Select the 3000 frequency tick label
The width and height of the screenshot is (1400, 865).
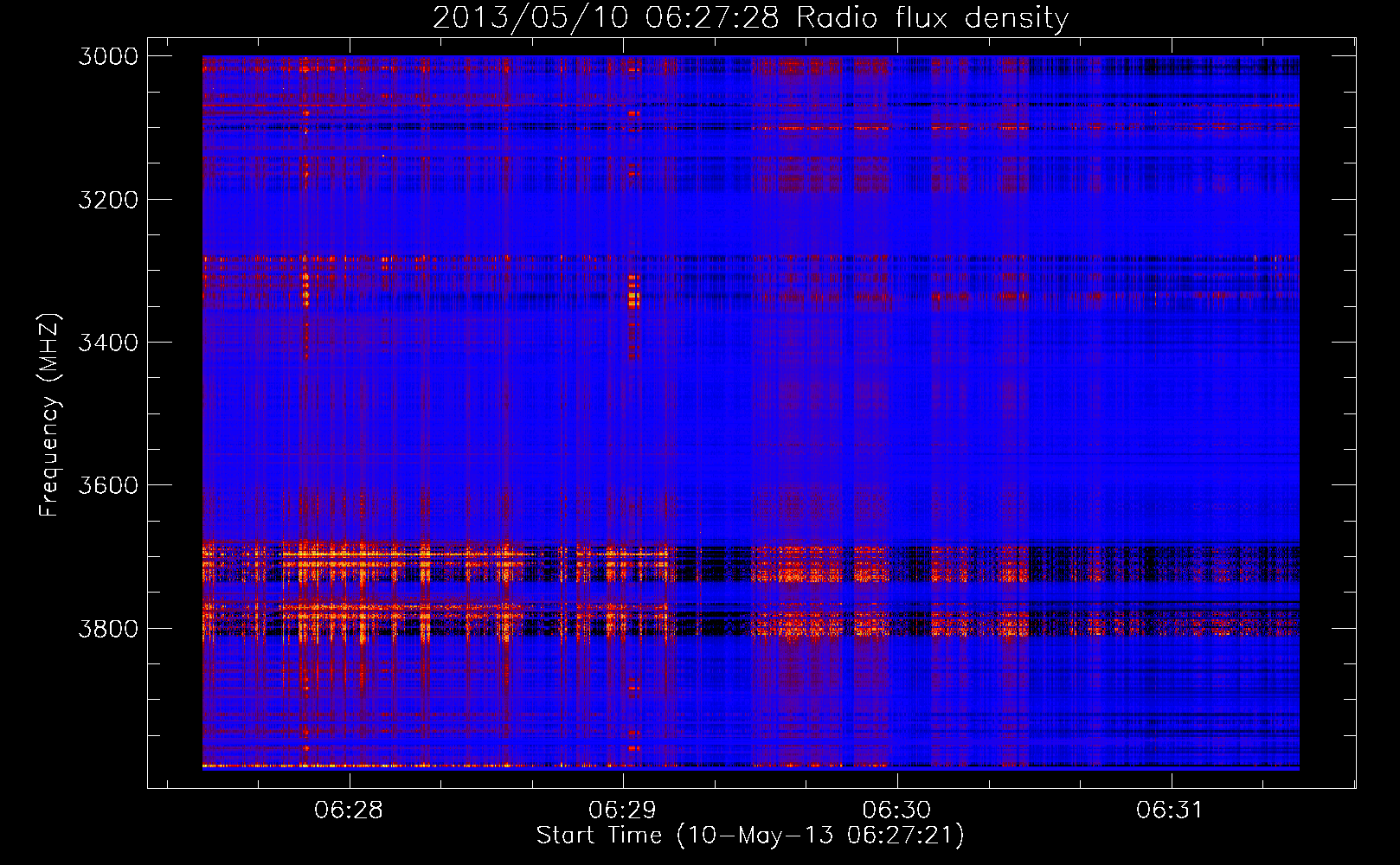[x=108, y=56]
